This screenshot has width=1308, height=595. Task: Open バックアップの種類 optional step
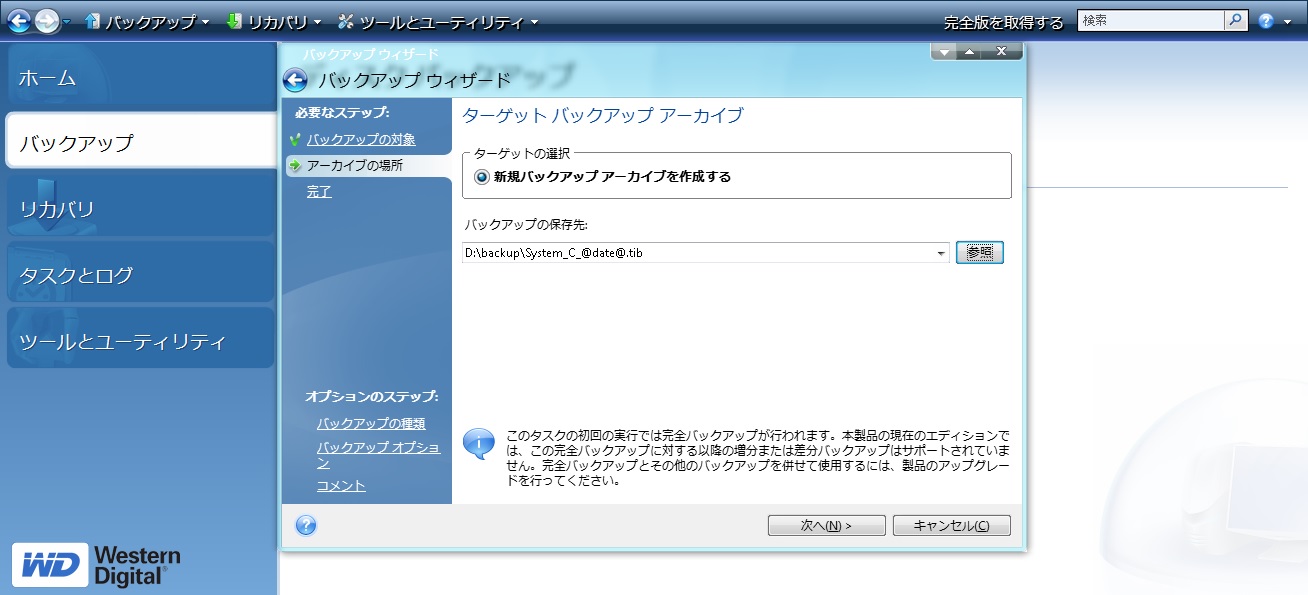click(x=371, y=423)
